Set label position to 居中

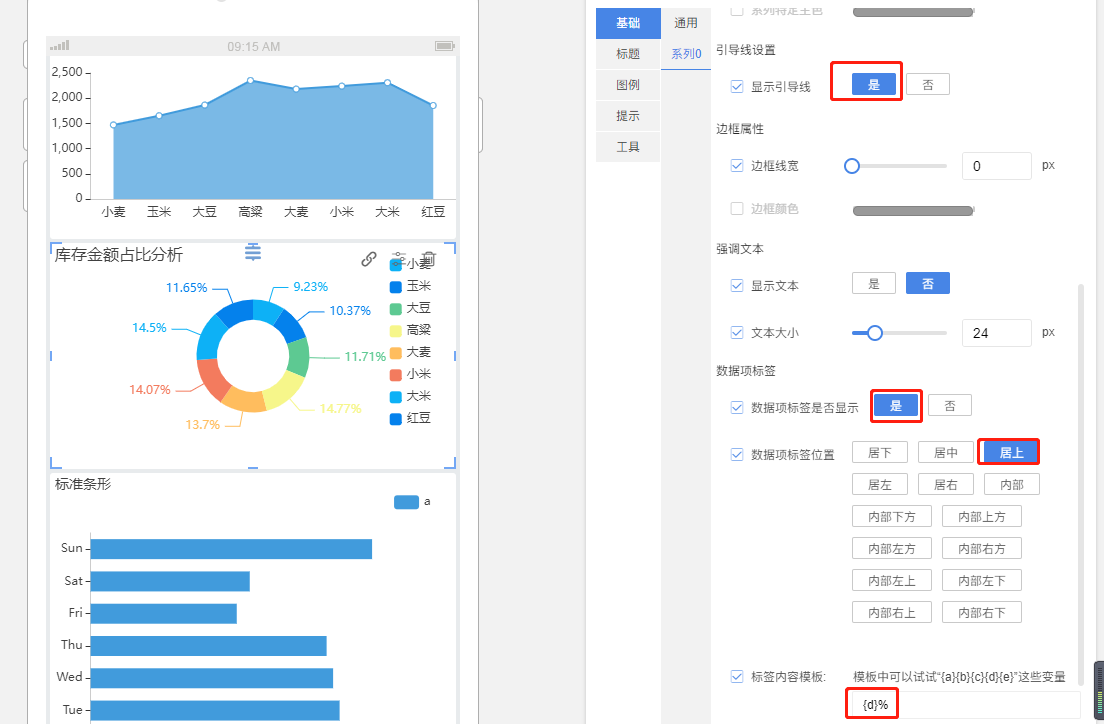pos(946,452)
